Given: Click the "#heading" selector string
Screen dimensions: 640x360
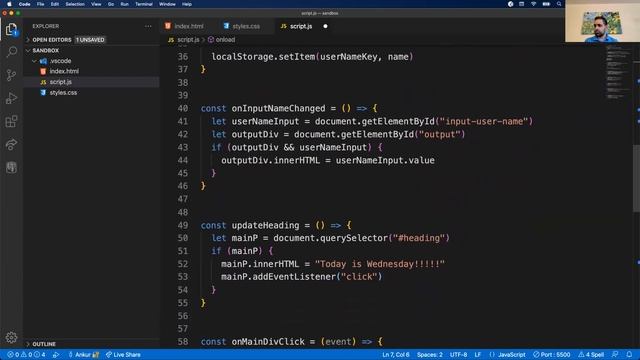Looking at the screenshot, I should [419, 238].
